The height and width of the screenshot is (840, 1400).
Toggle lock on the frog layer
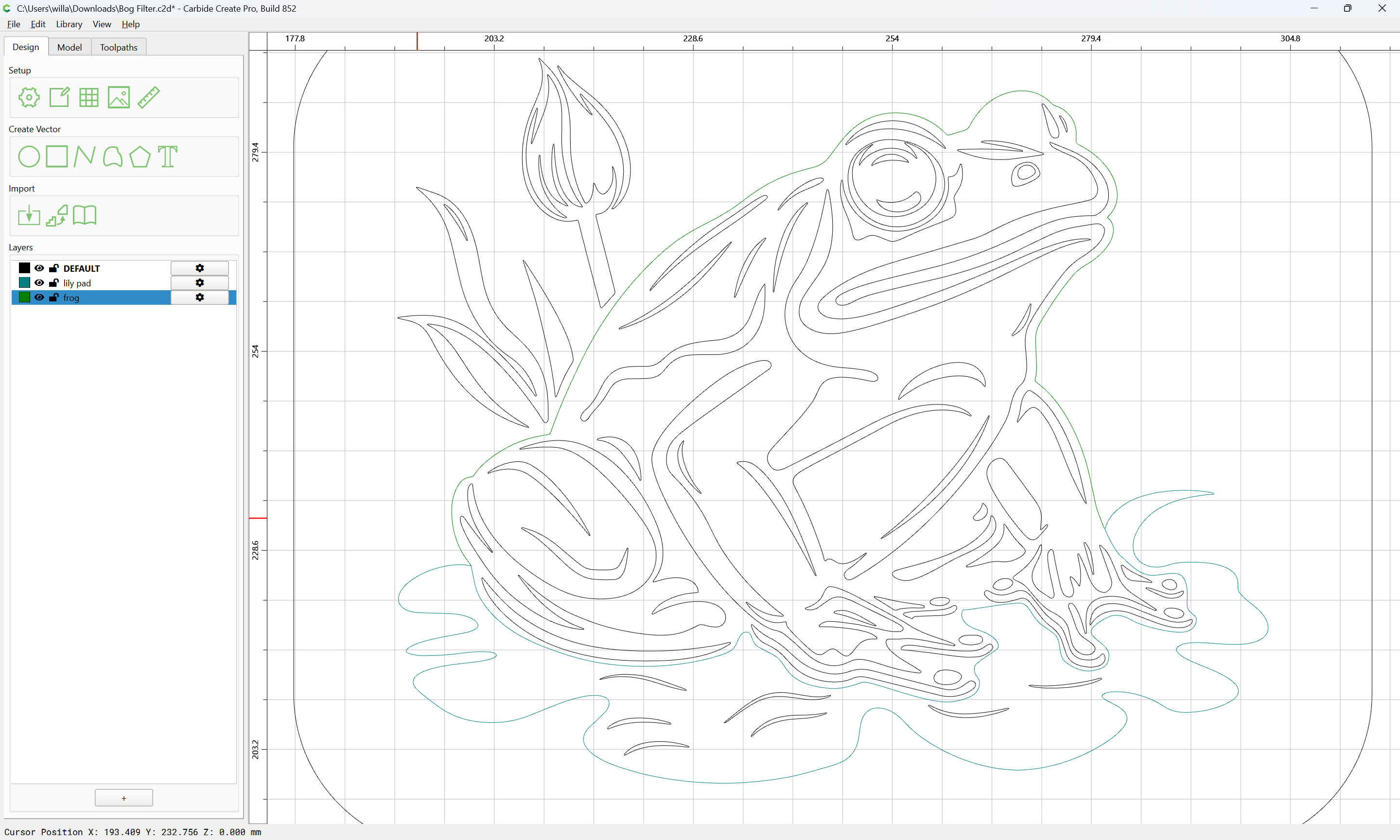54,297
